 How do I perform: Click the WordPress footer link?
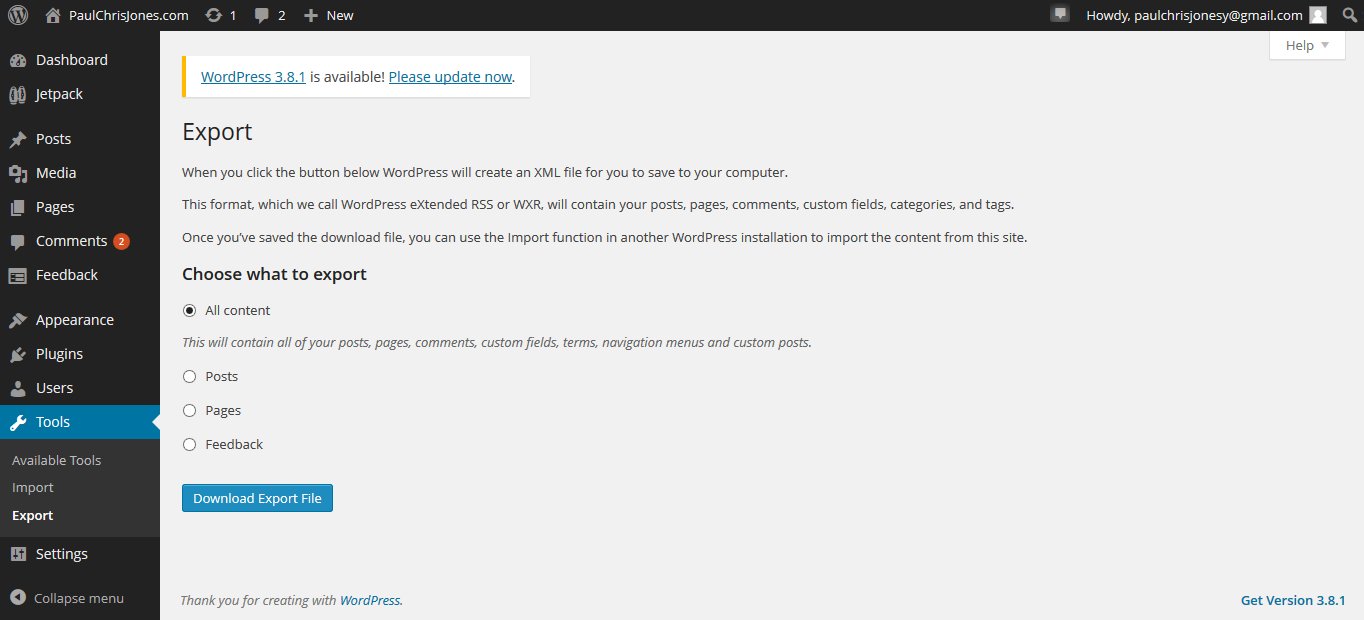[x=370, y=600]
